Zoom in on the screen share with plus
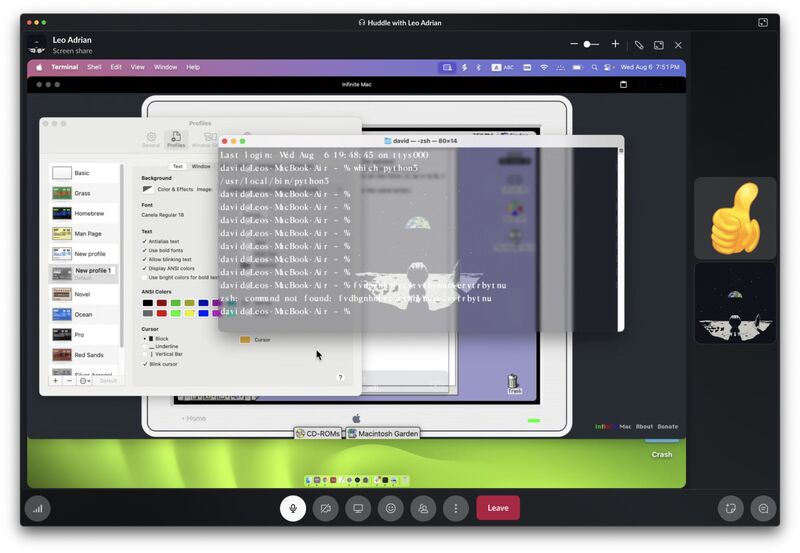800x553 pixels. point(615,44)
